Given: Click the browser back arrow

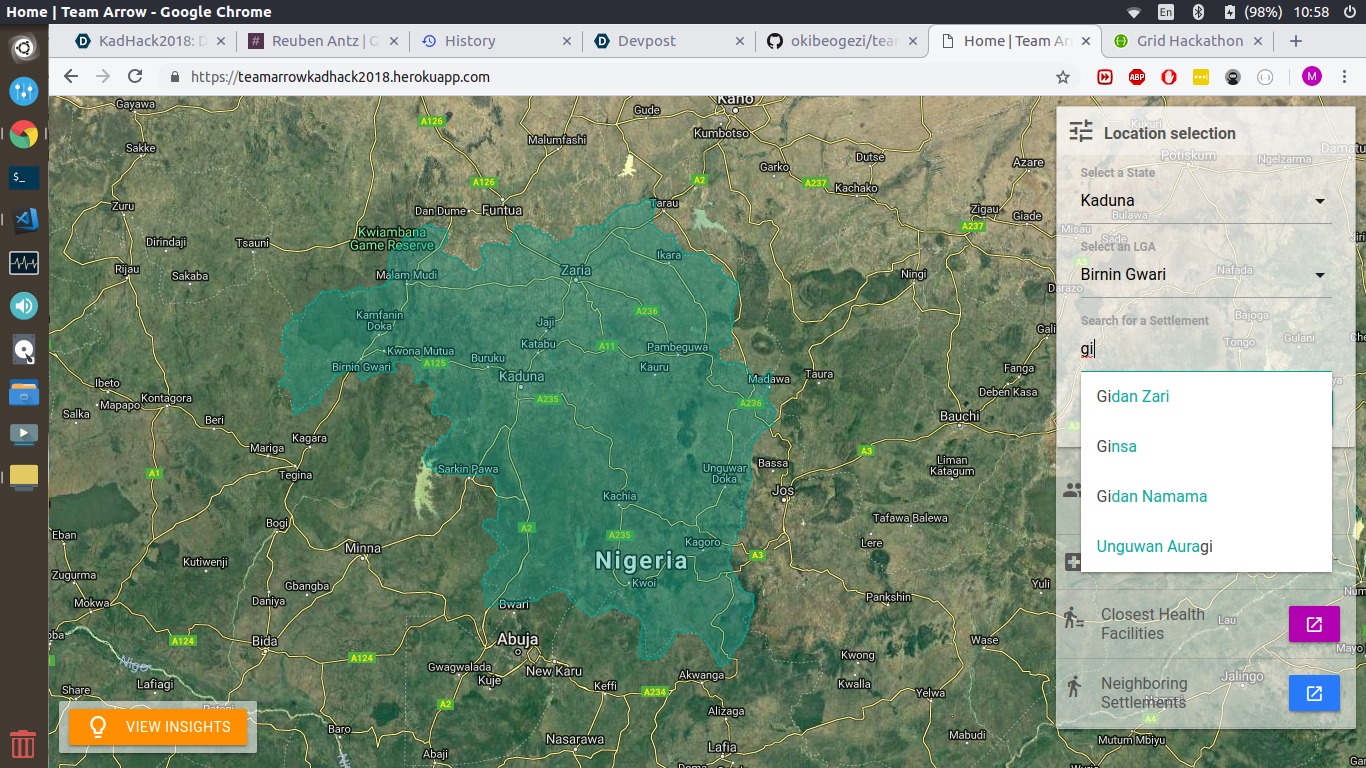Looking at the screenshot, I should [x=70, y=77].
